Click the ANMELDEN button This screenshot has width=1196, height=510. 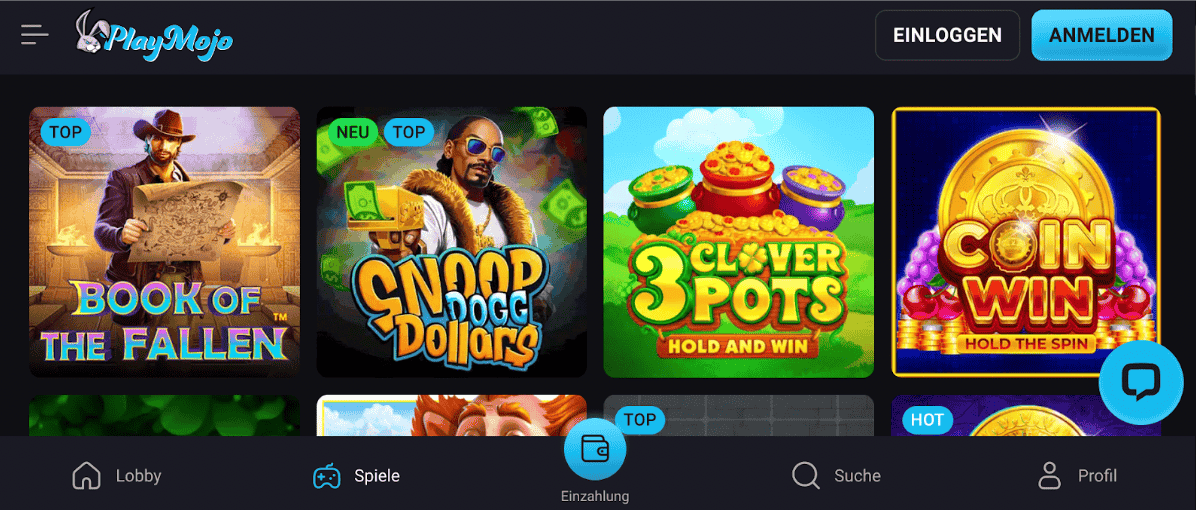point(1101,35)
